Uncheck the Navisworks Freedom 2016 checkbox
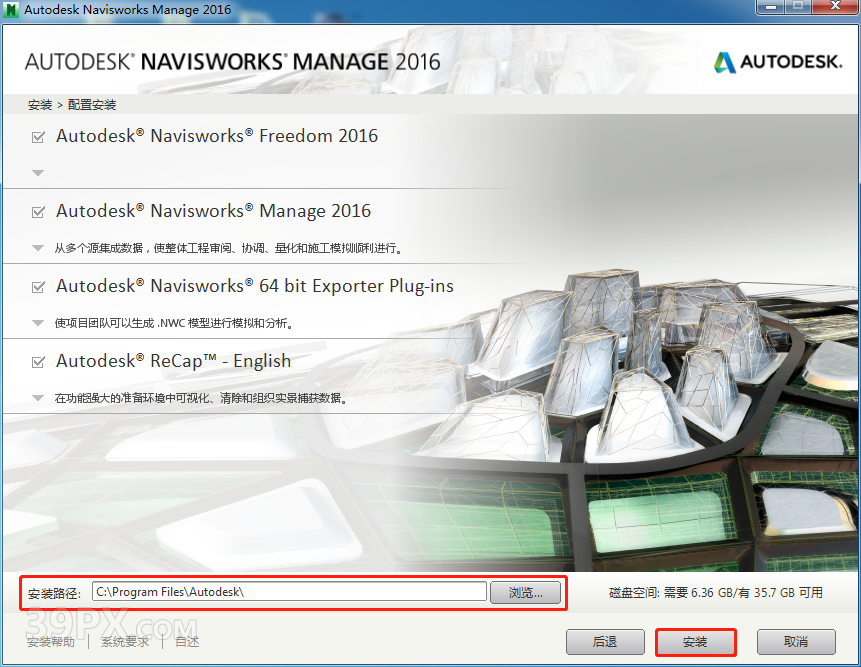This screenshot has width=861, height=667. point(39,137)
